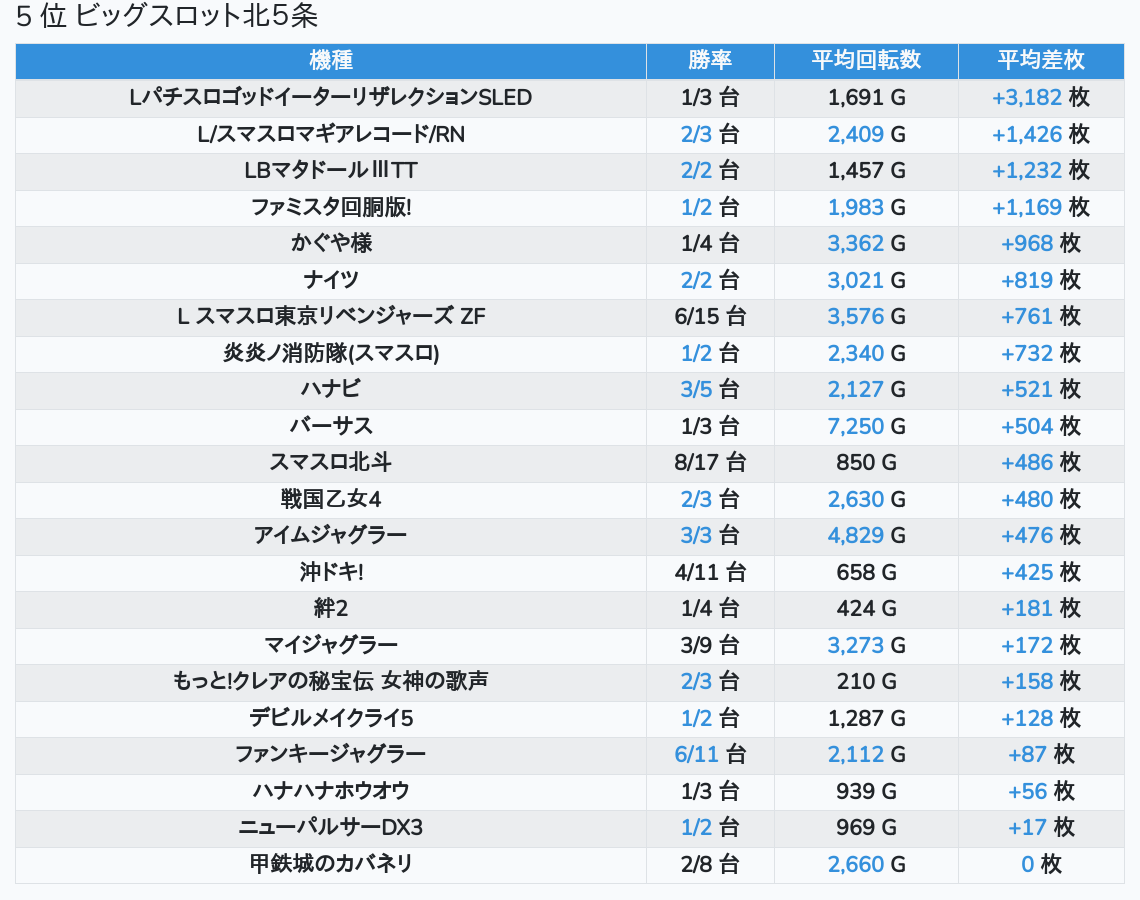Click the 機種 column header
Screen dimensions: 1140x900
[331, 60]
